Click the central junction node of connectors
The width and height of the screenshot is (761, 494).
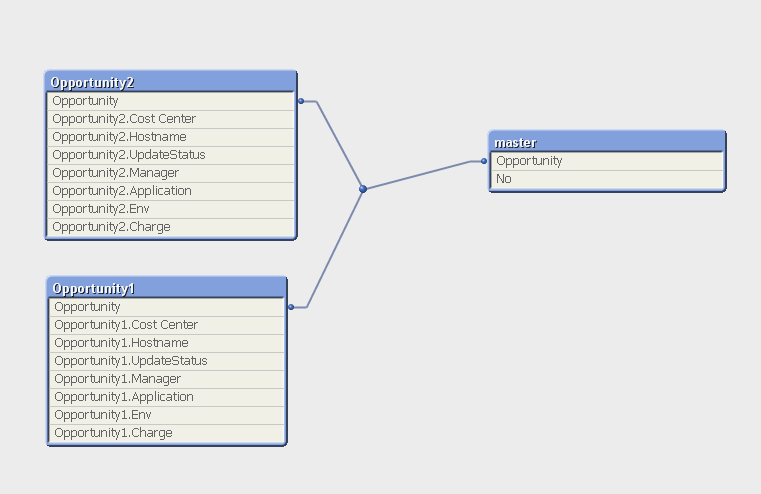(x=363, y=189)
